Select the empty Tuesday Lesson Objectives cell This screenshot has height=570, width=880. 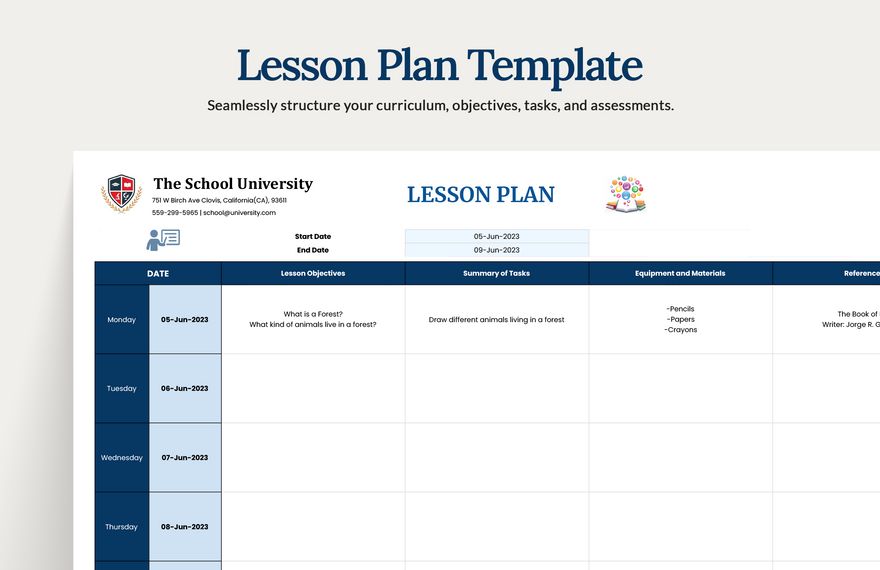click(313, 388)
